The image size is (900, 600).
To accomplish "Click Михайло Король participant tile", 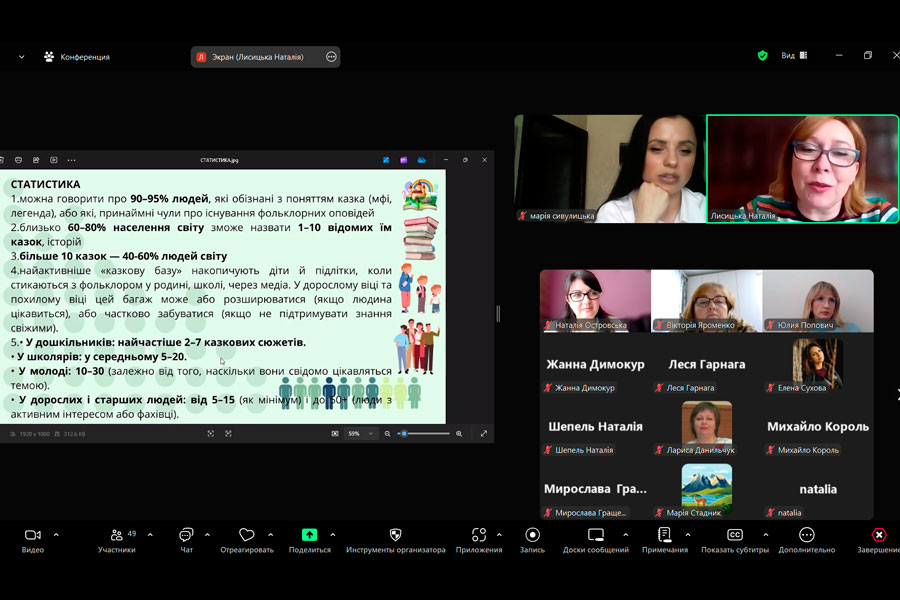I will tap(818, 427).
